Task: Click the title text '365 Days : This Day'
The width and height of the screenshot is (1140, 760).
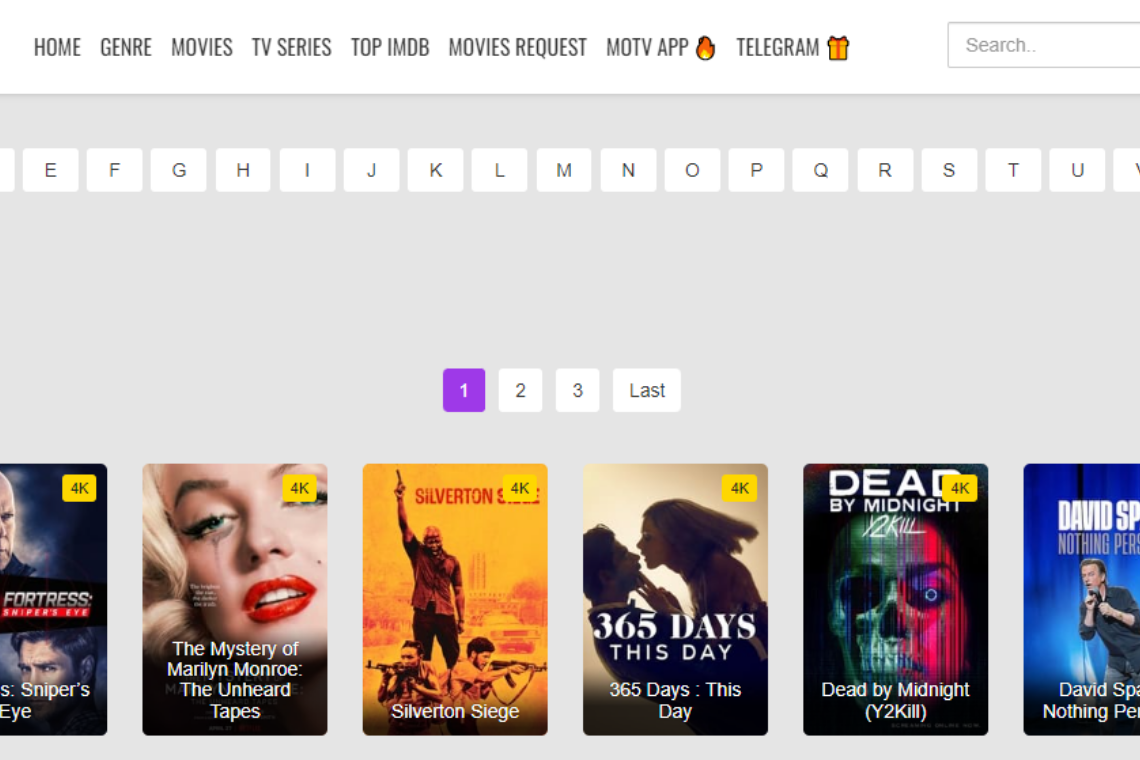Action: coord(675,700)
